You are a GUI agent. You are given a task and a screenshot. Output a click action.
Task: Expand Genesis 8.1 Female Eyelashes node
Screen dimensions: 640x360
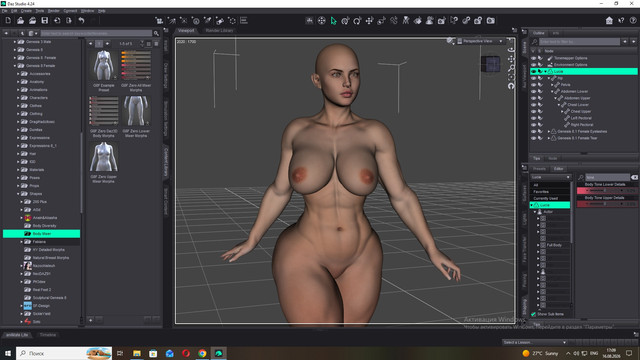coord(549,131)
